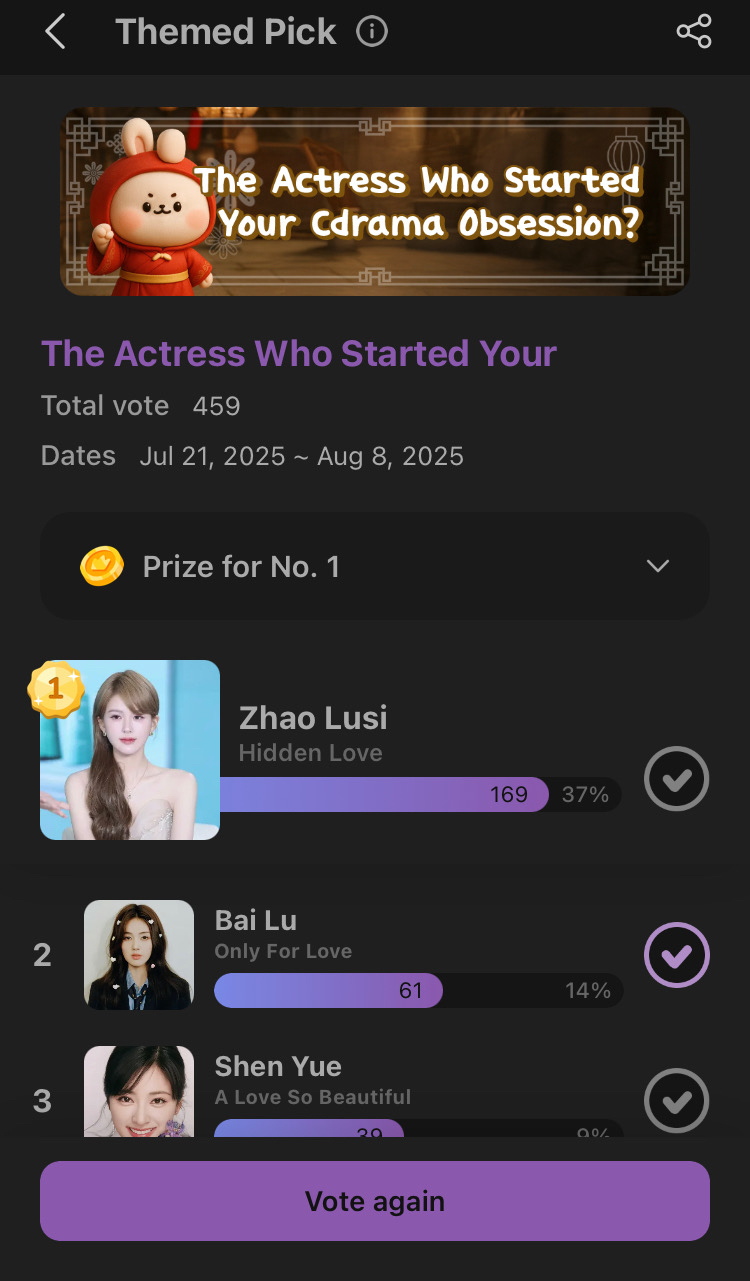
Task: Tap rank number 3 label
Action: (x=42, y=1101)
